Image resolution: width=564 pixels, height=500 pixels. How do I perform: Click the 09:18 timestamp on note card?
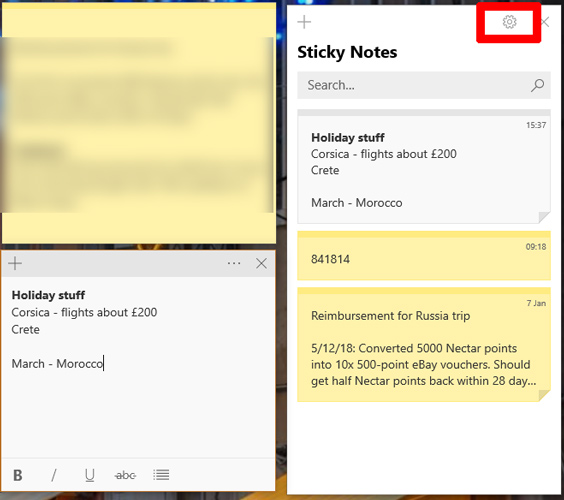(536, 247)
